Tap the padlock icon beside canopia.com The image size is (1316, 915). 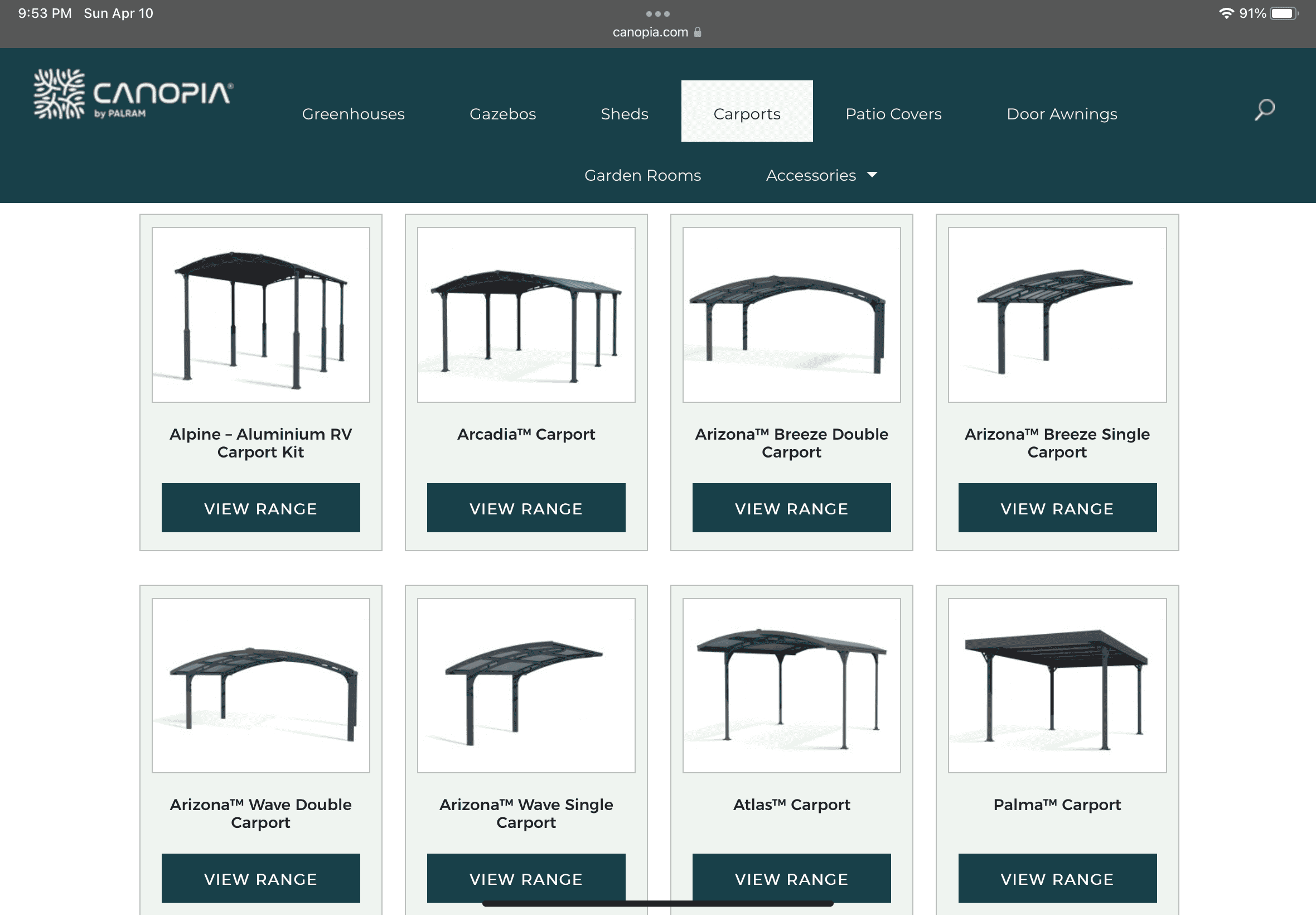[x=697, y=32]
